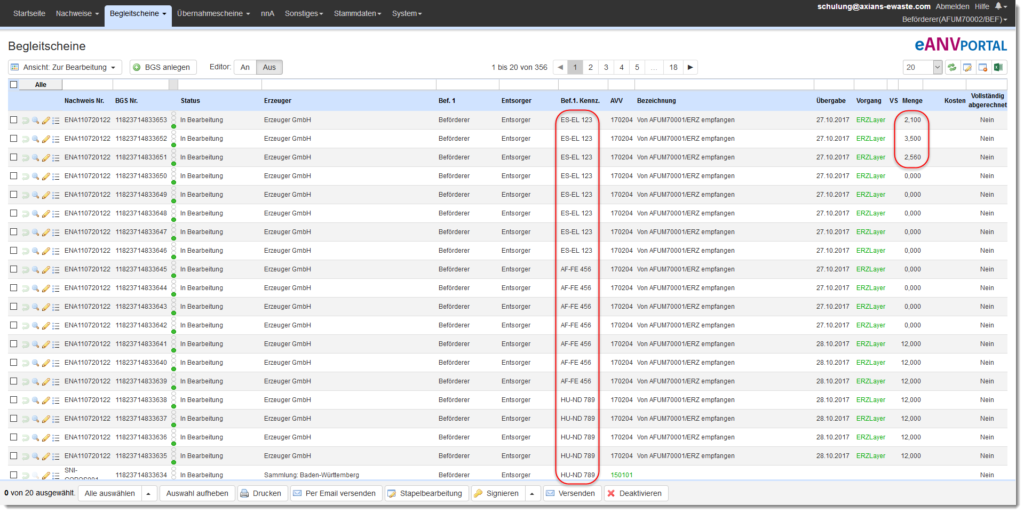Check the row for BGS 11823714833647
This screenshot has height=513, width=1024.
pos(14,232)
